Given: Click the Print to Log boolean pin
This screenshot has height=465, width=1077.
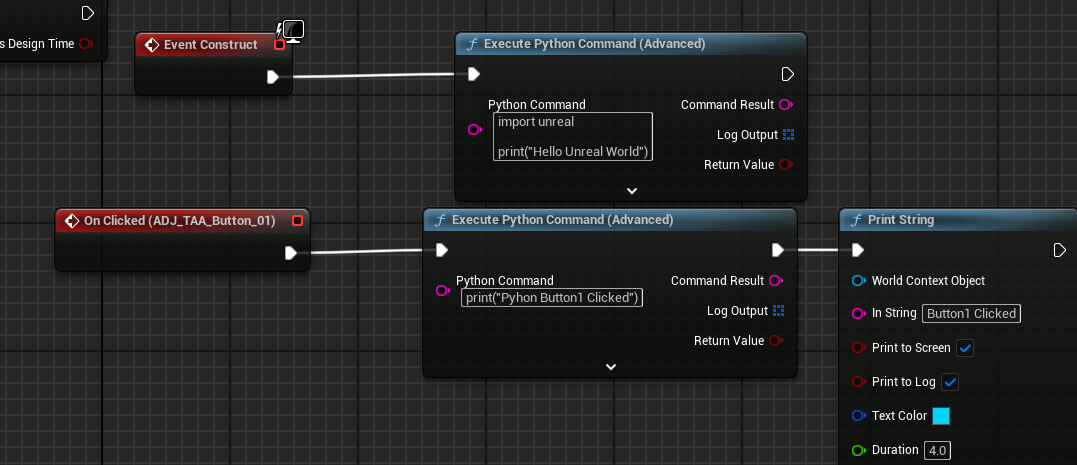Looking at the screenshot, I should point(859,382).
